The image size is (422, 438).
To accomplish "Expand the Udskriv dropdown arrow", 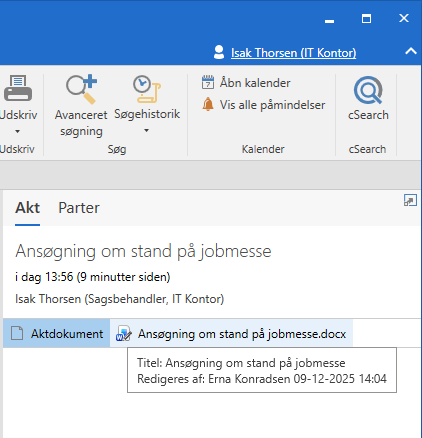I will pos(17,132).
